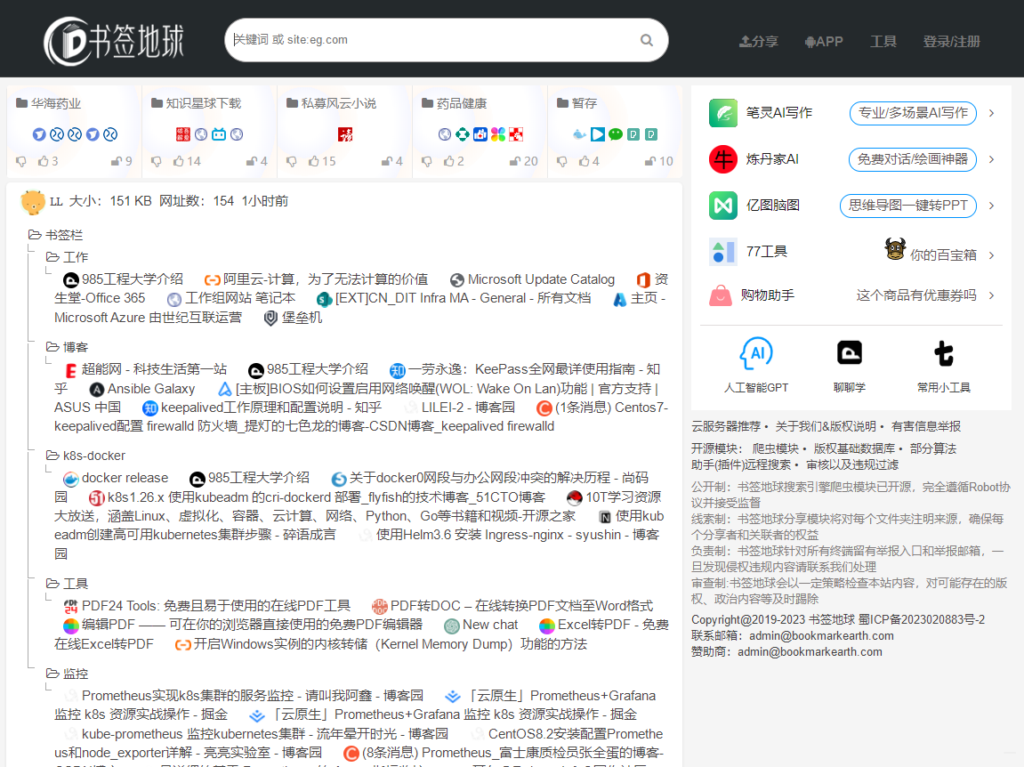Open the 工具 menu in top bar

click(883, 41)
